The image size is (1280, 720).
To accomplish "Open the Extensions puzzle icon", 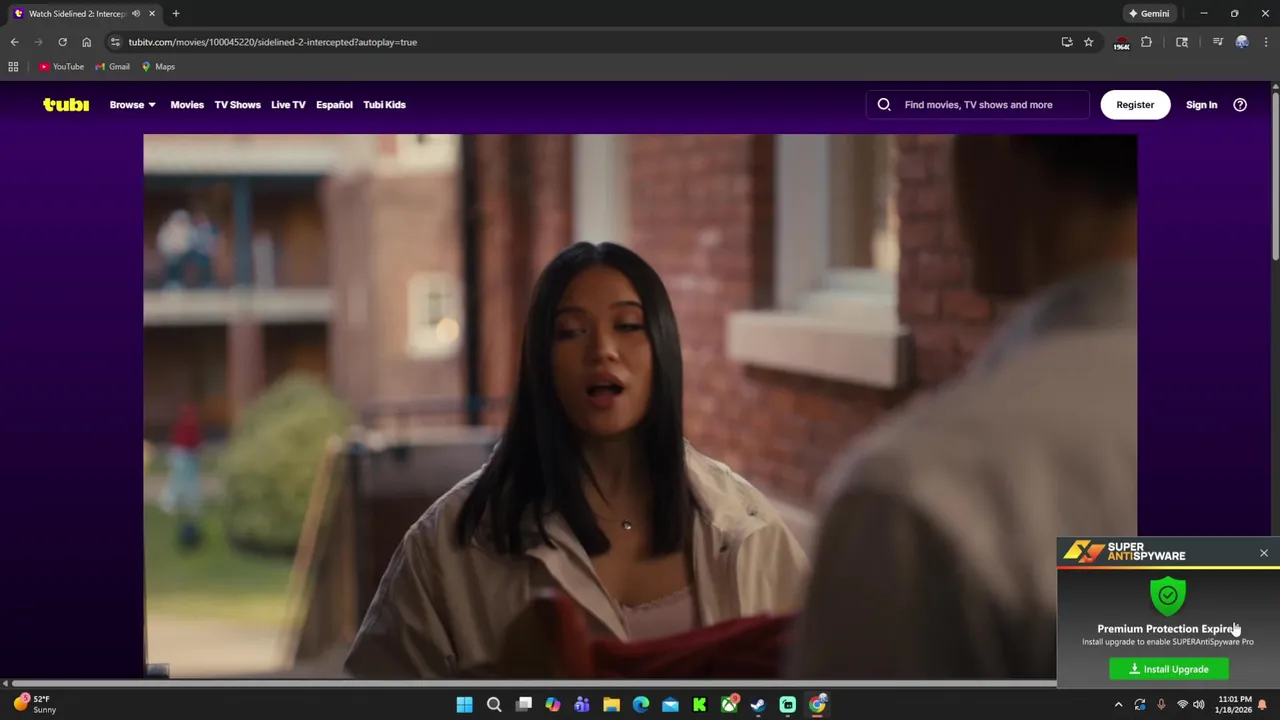I will (1146, 42).
